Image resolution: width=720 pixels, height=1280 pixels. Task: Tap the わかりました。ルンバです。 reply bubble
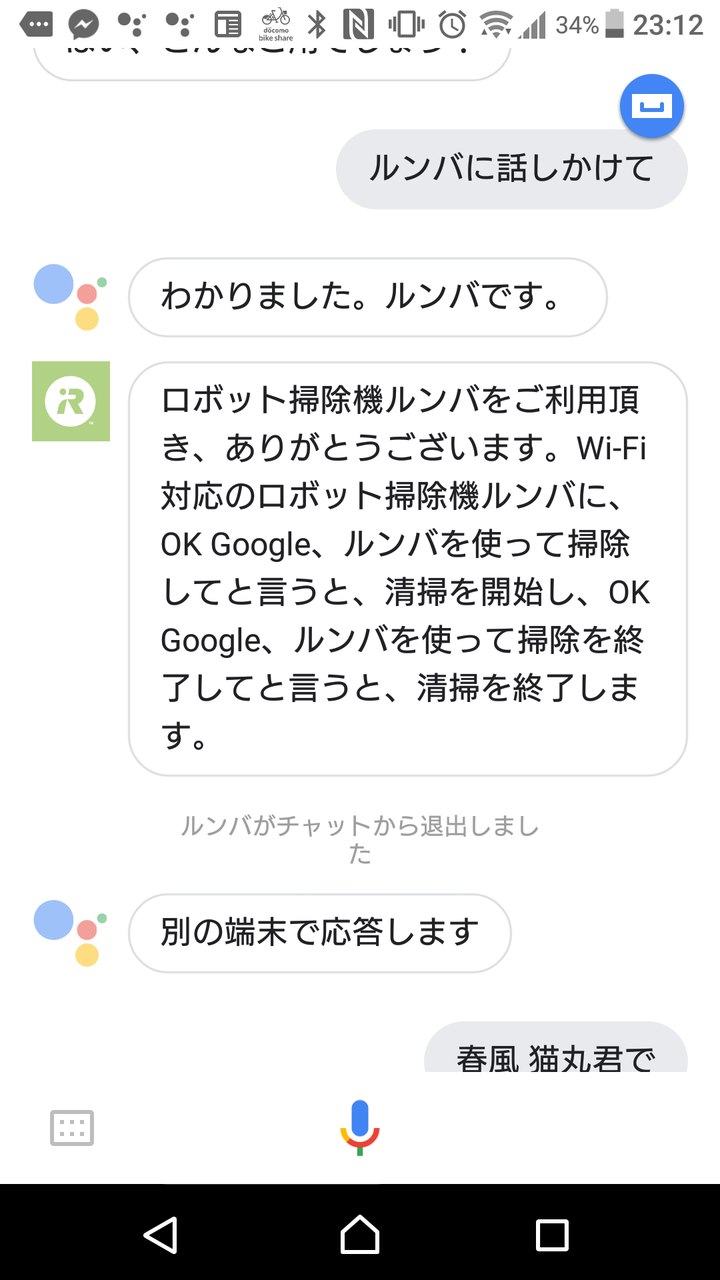coord(367,298)
